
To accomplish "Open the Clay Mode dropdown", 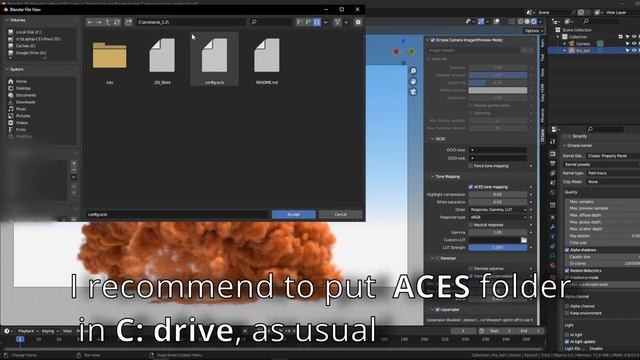I will click(x=613, y=182).
